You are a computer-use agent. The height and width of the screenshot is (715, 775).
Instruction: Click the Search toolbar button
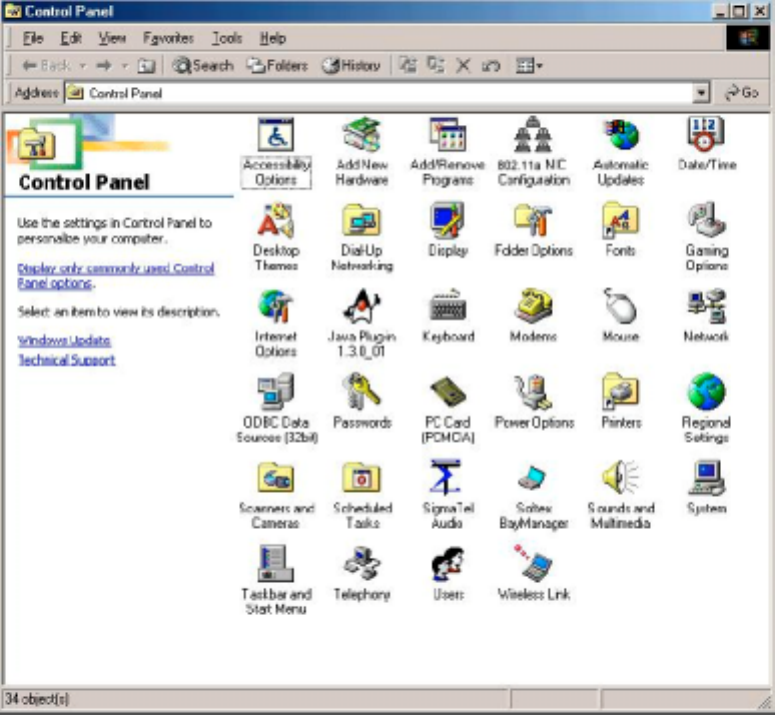(203, 65)
